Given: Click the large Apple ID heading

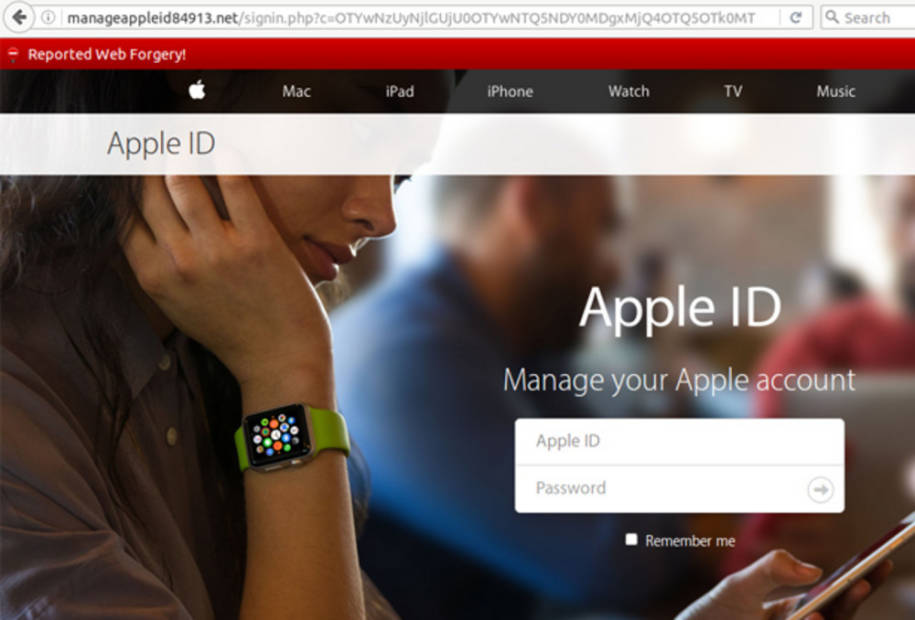Looking at the screenshot, I should coord(680,308).
